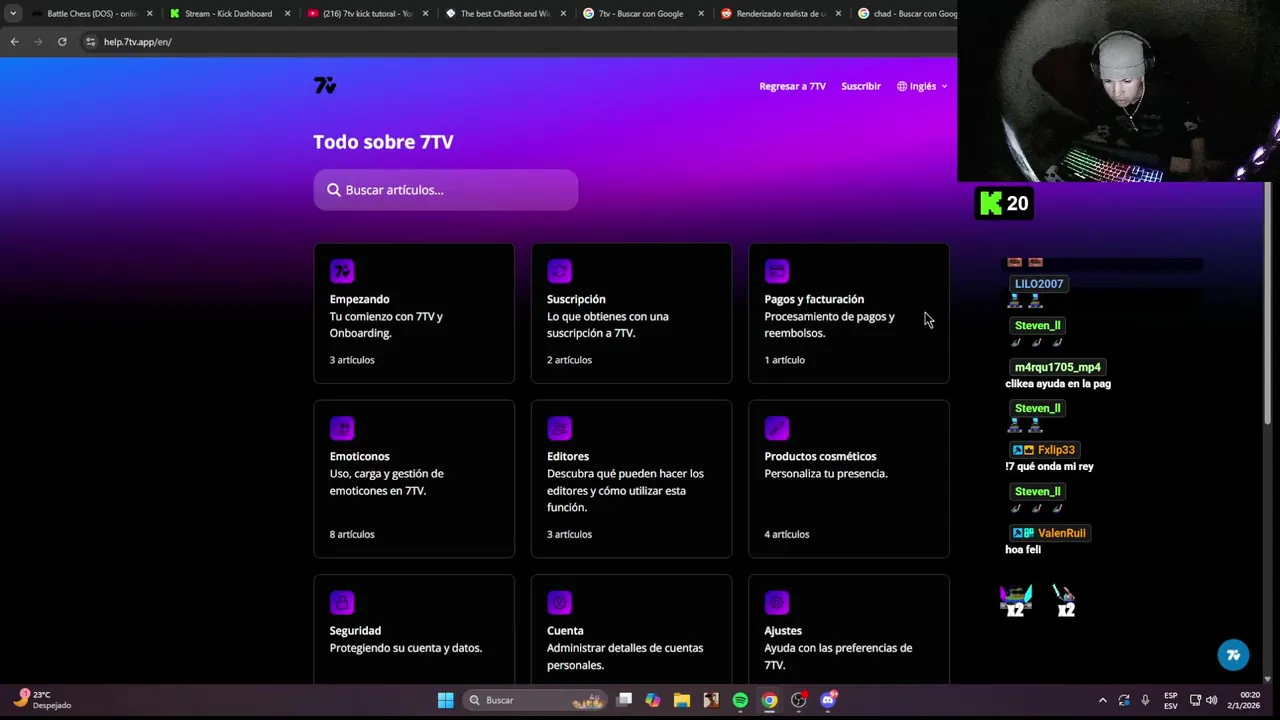Show hidden system tray icons

click(1102, 700)
